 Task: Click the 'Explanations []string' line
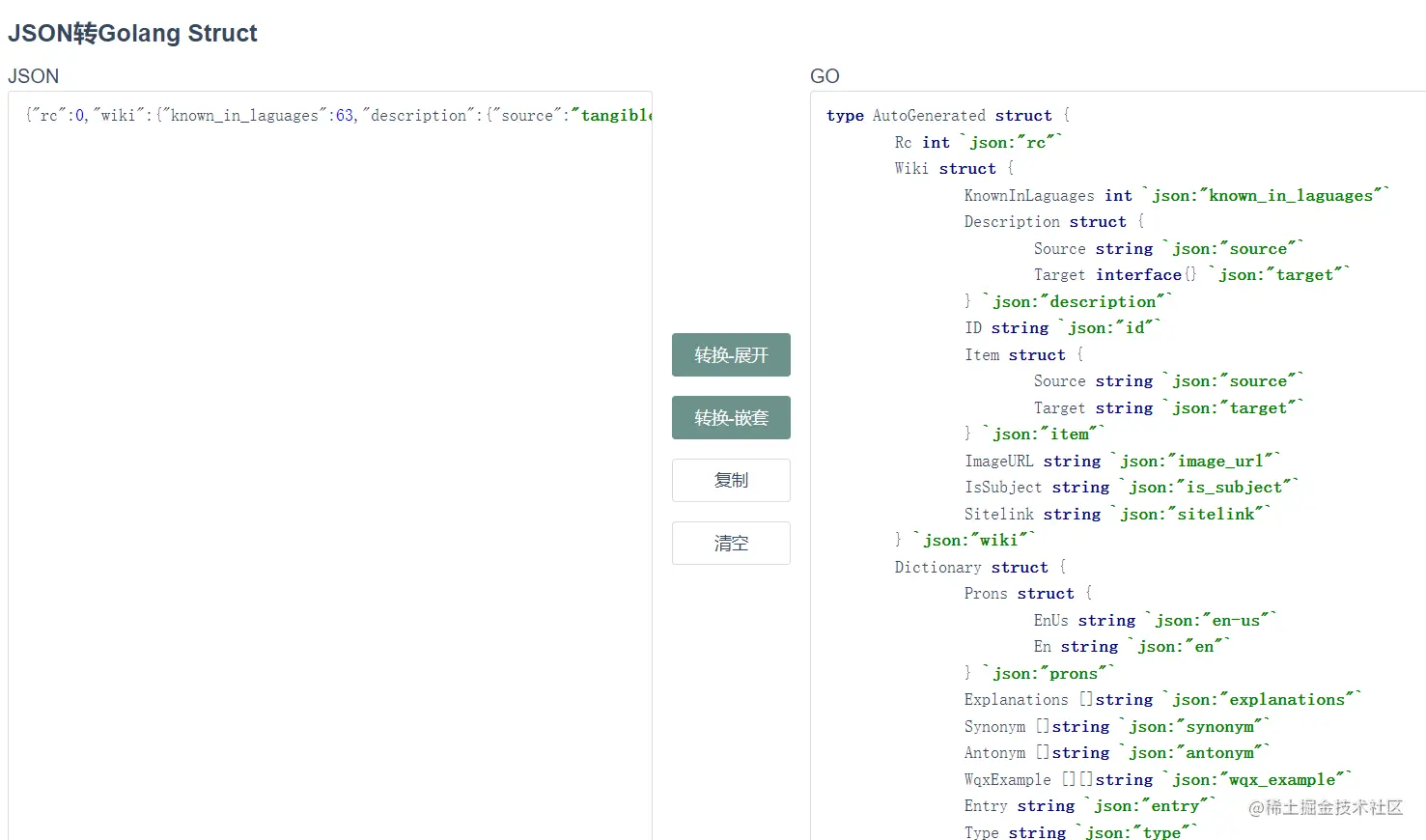(1162, 699)
